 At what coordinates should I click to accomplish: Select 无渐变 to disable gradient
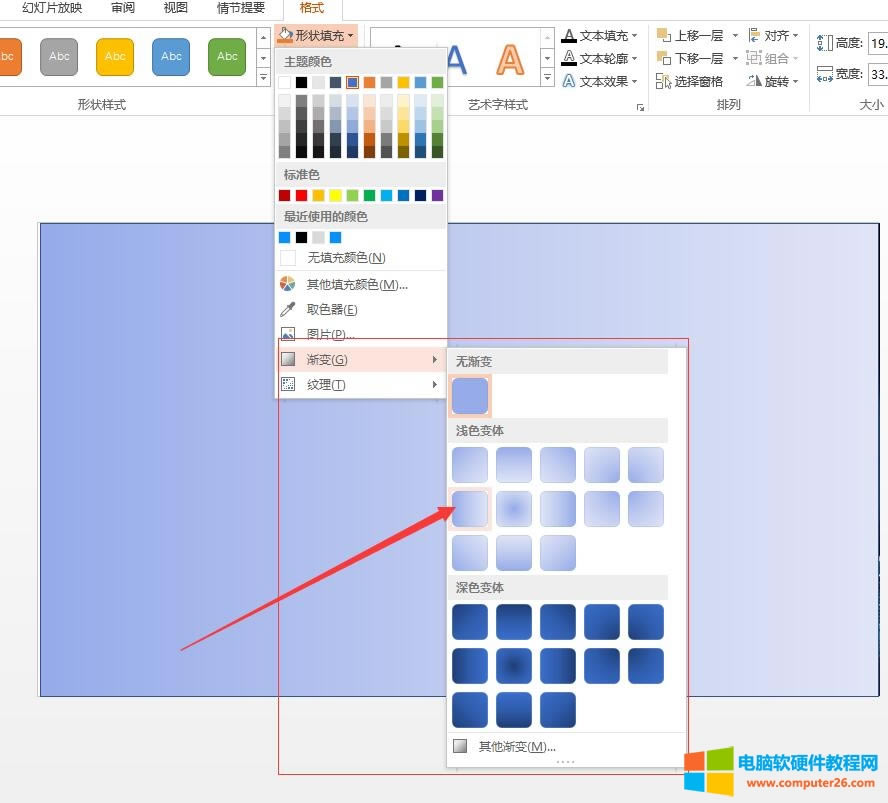[x=470, y=395]
